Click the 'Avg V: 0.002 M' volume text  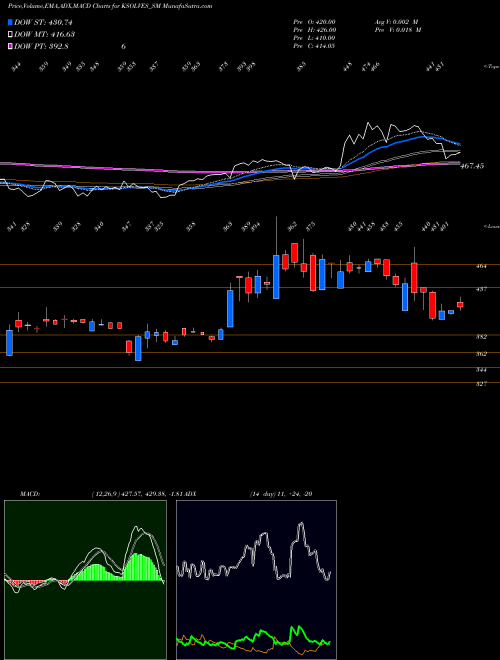pyautogui.click(x=396, y=21)
